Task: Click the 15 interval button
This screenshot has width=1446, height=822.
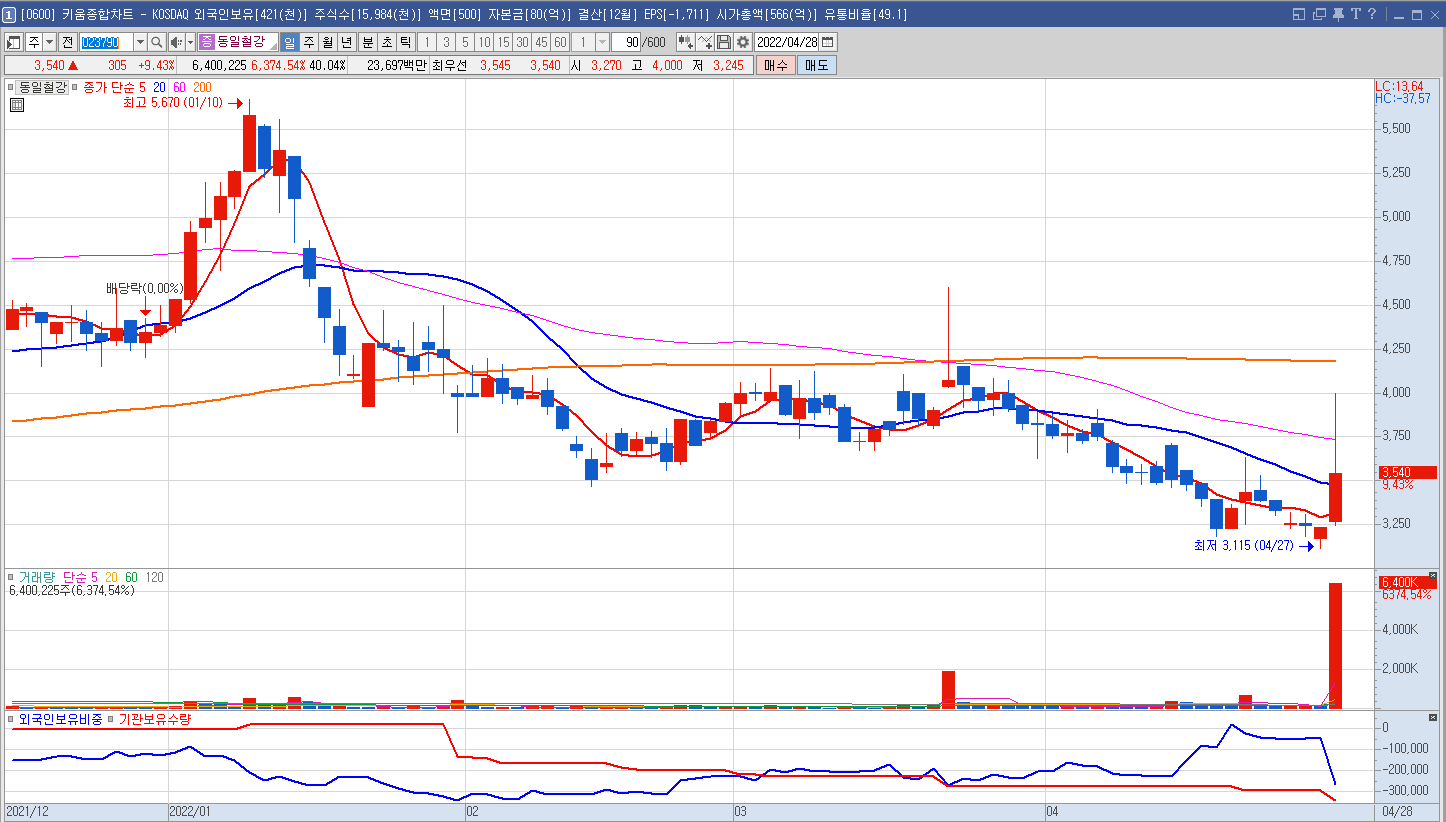Action: click(x=503, y=42)
